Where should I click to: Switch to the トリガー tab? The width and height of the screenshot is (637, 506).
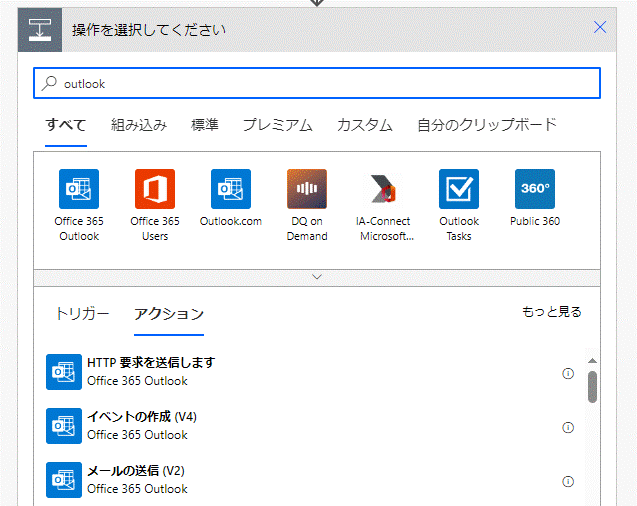point(82,314)
